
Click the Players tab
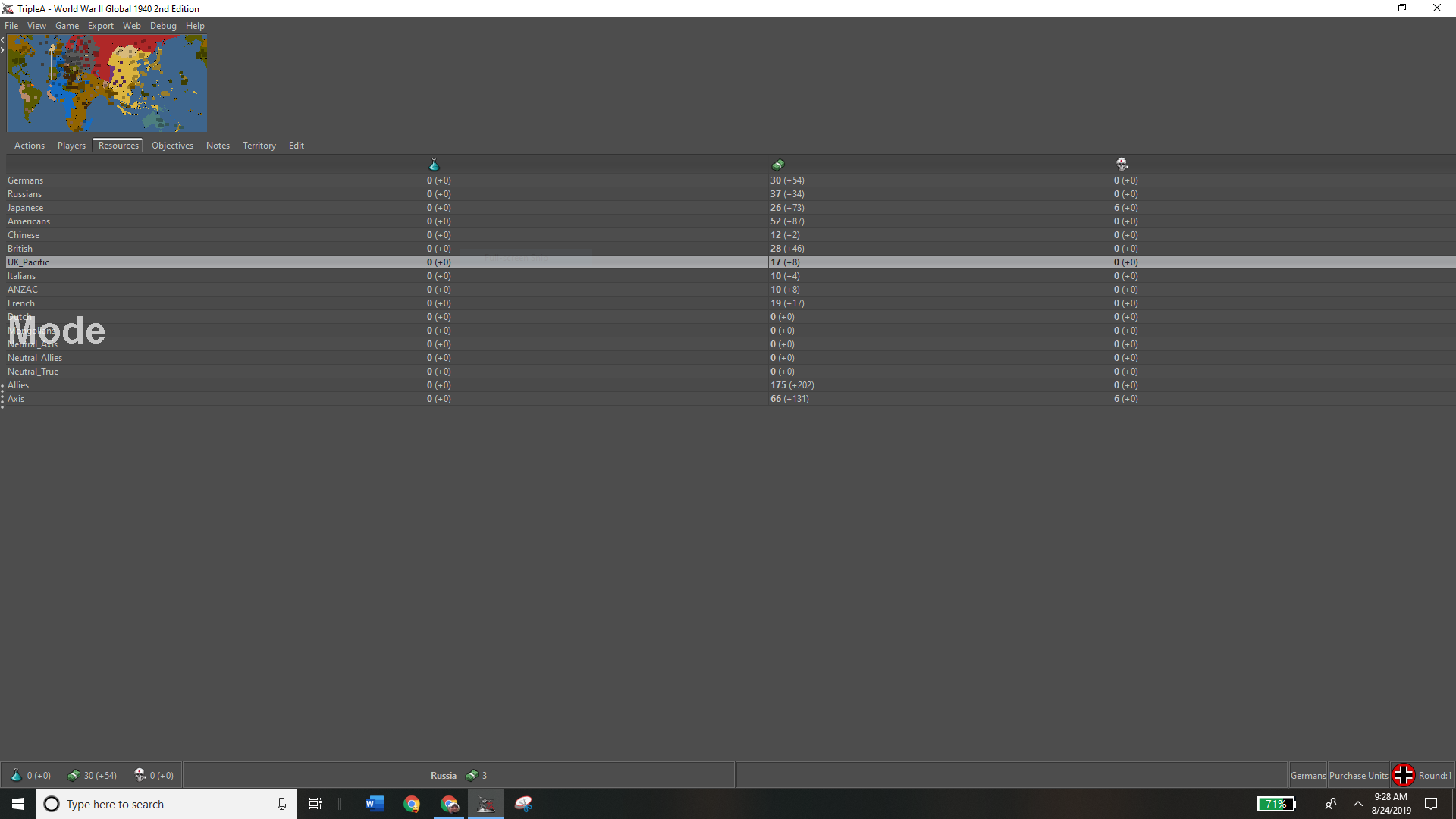pyautogui.click(x=71, y=145)
